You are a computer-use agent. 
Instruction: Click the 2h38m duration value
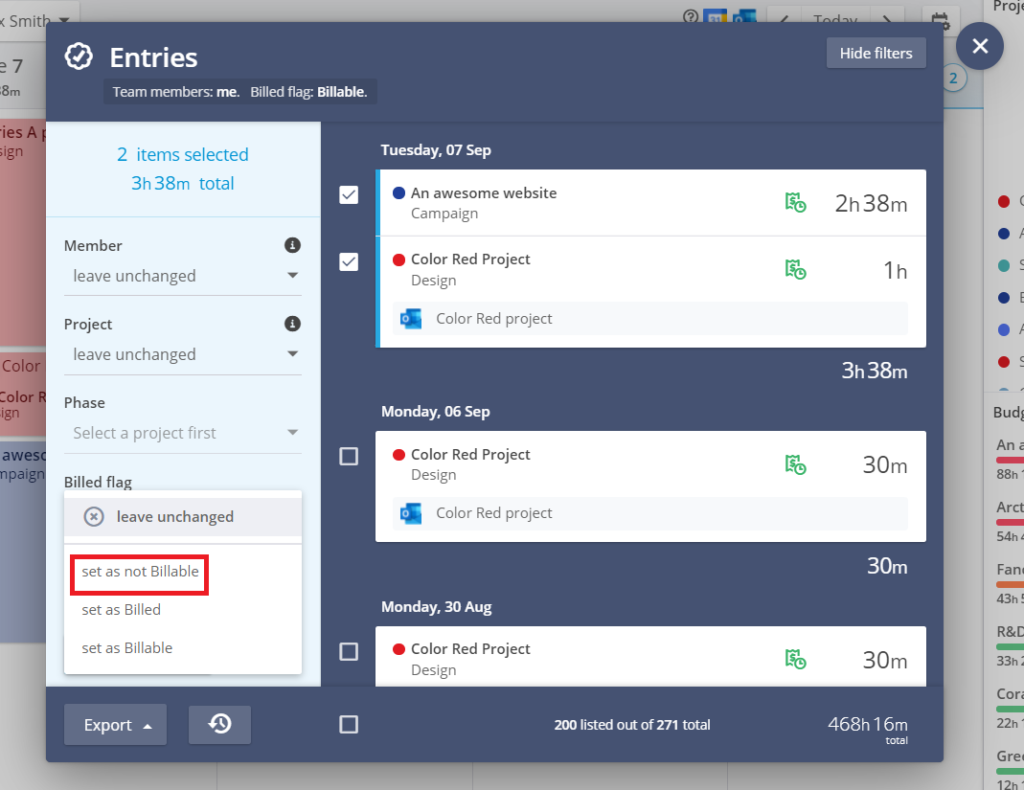pyautogui.click(x=871, y=204)
